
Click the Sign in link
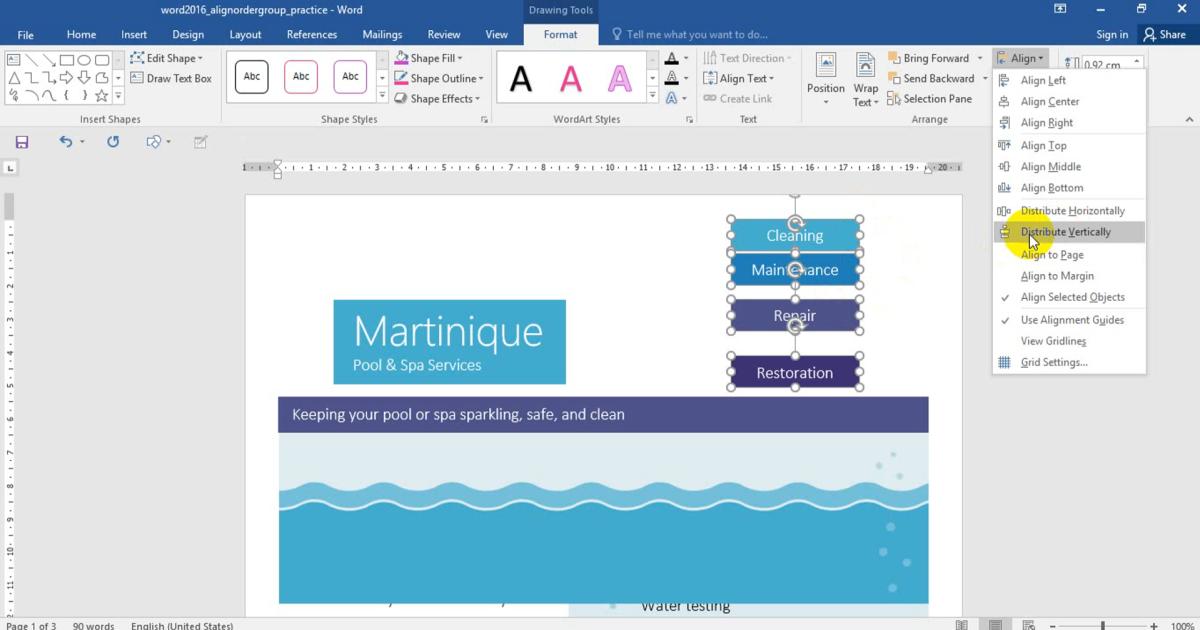pyautogui.click(x=1112, y=34)
